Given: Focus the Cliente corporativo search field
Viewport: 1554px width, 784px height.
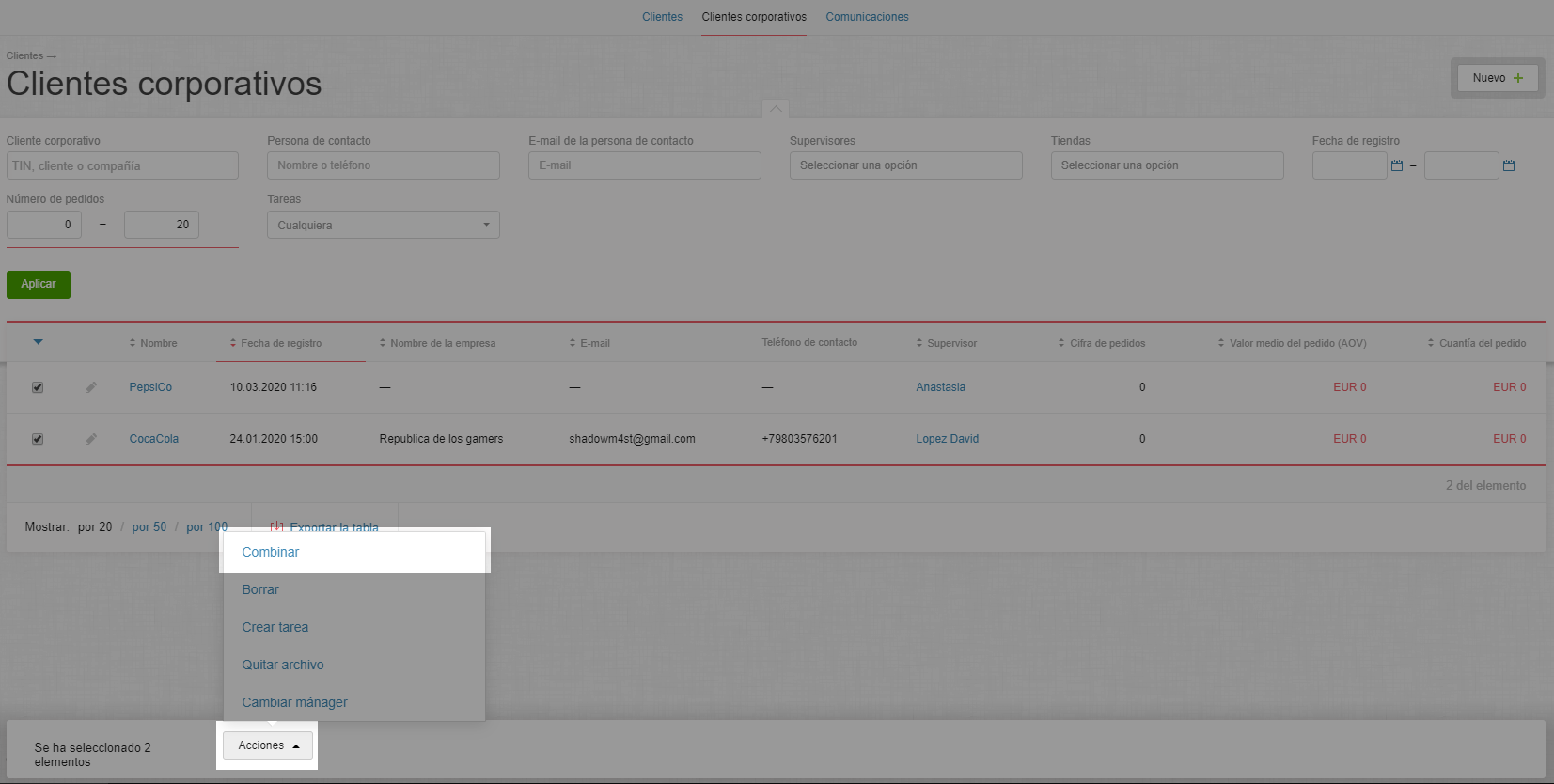Looking at the screenshot, I should (x=122, y=165).
